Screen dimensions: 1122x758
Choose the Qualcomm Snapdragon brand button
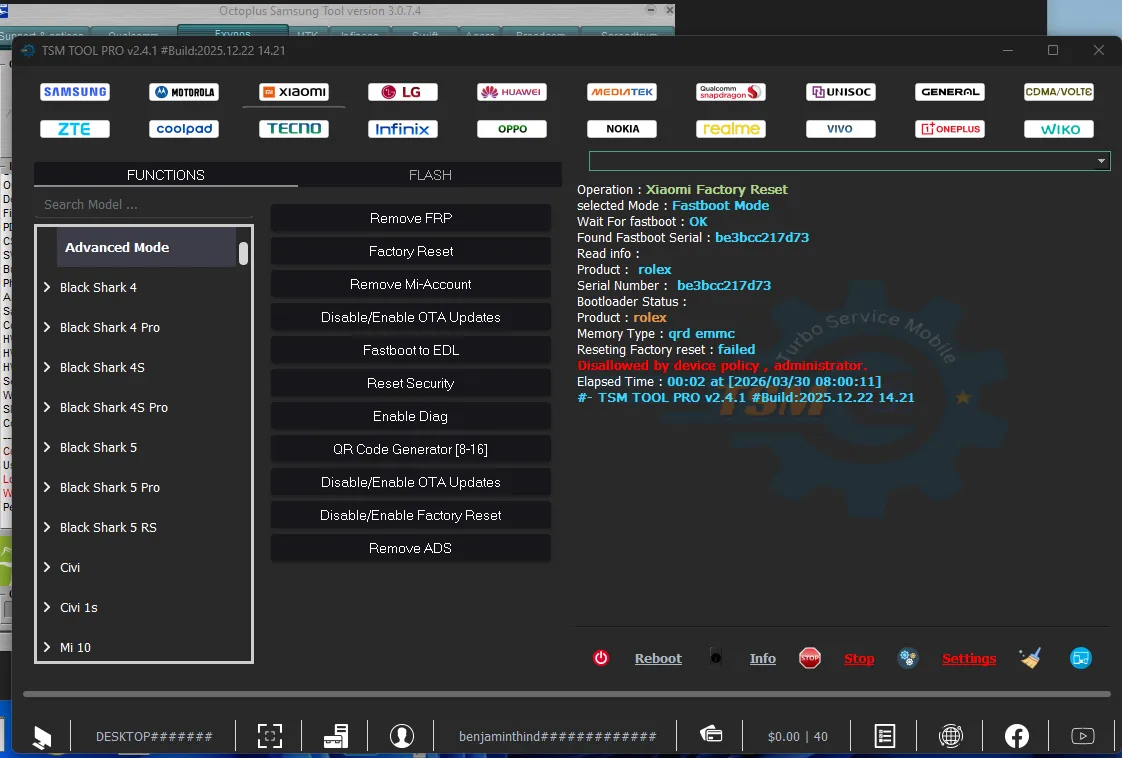point(731,92)
